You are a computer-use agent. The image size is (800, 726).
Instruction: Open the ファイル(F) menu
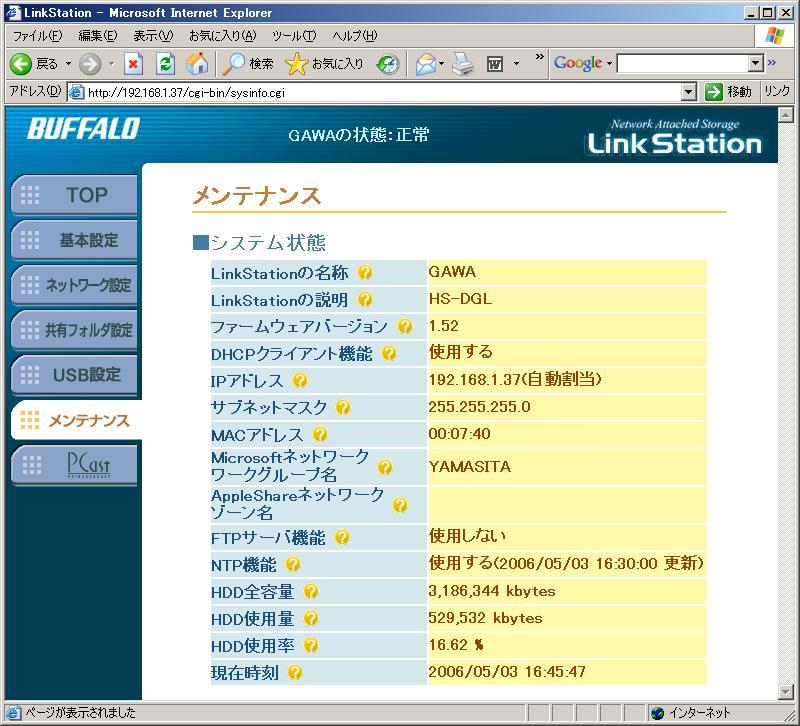38,36
